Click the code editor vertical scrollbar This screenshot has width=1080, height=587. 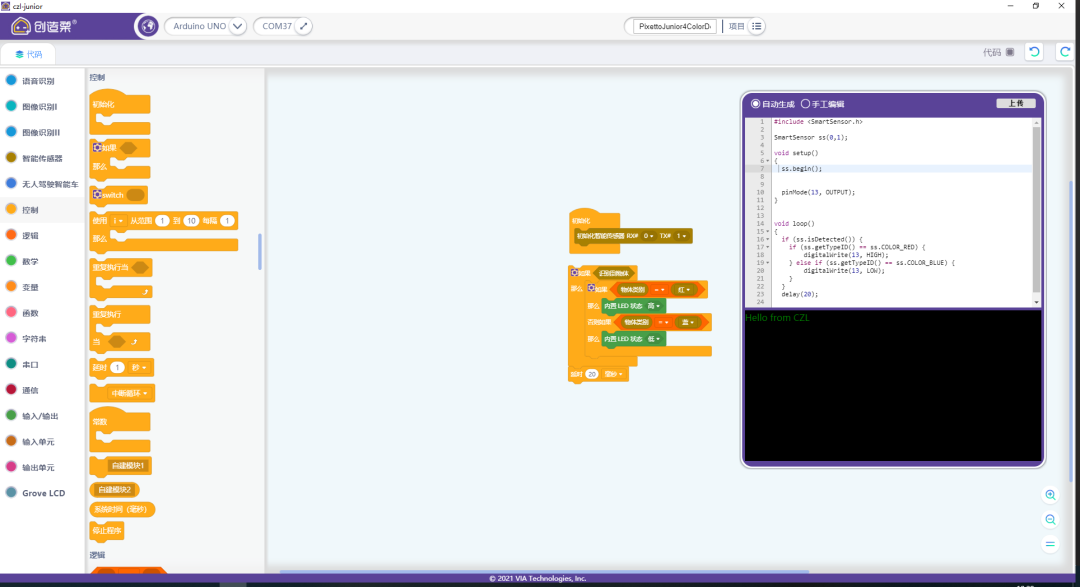coord(1036,210)
